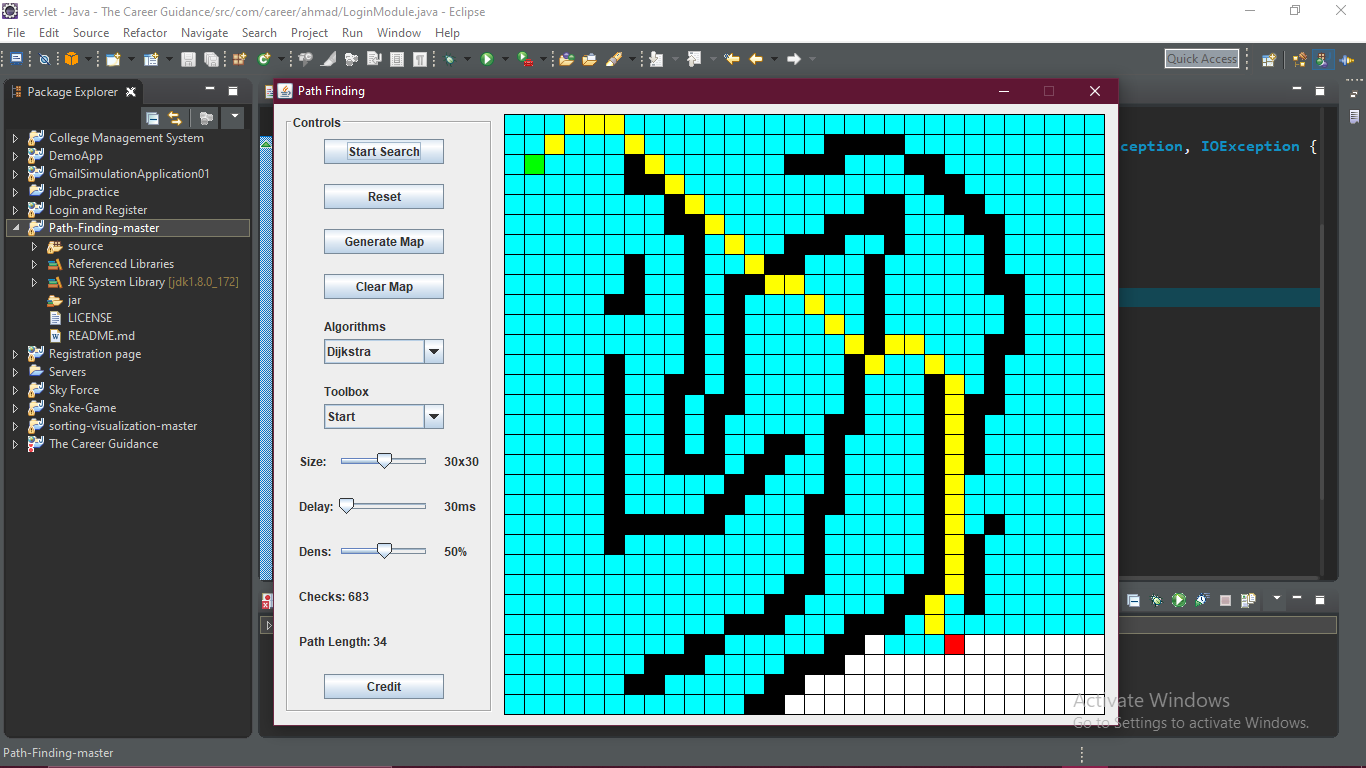Click the green Run icon in the Servers view toolbar

[1179, 600]
